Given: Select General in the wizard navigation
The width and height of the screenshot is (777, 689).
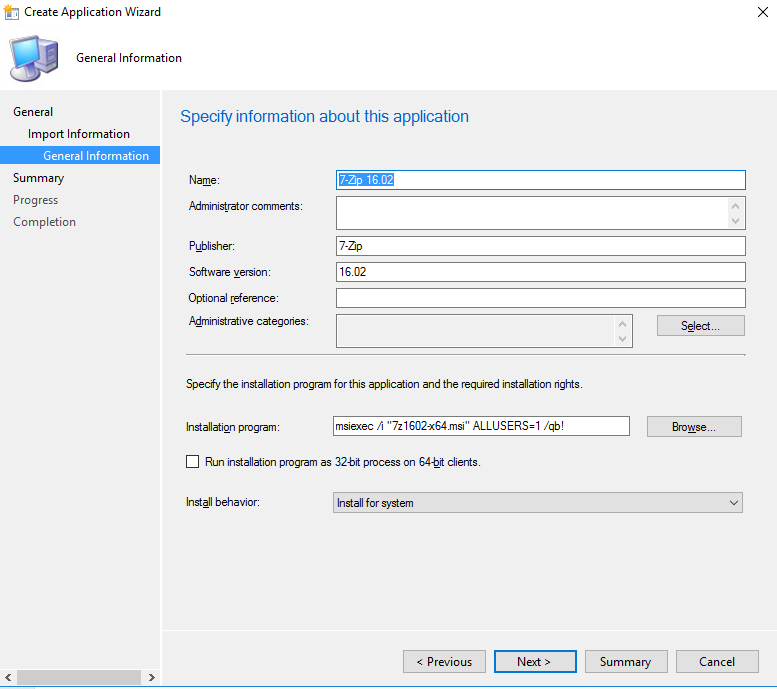Looking at the screenshot, I should (x=33, y=112).
